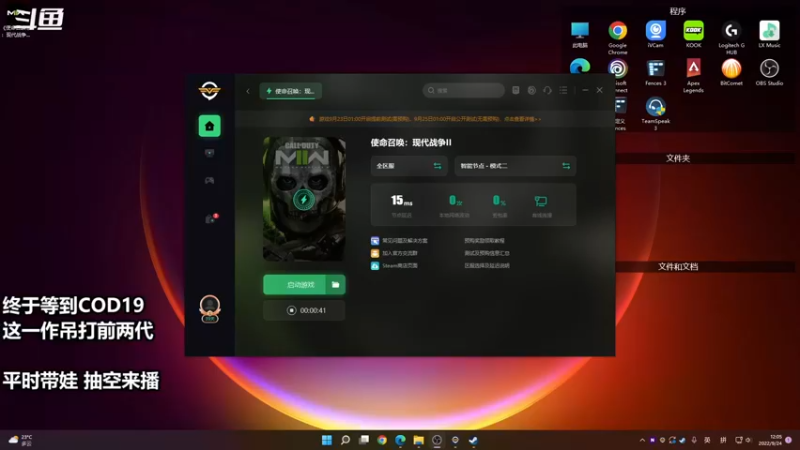Open BitComet desktop shortcut

pos(731,72)
